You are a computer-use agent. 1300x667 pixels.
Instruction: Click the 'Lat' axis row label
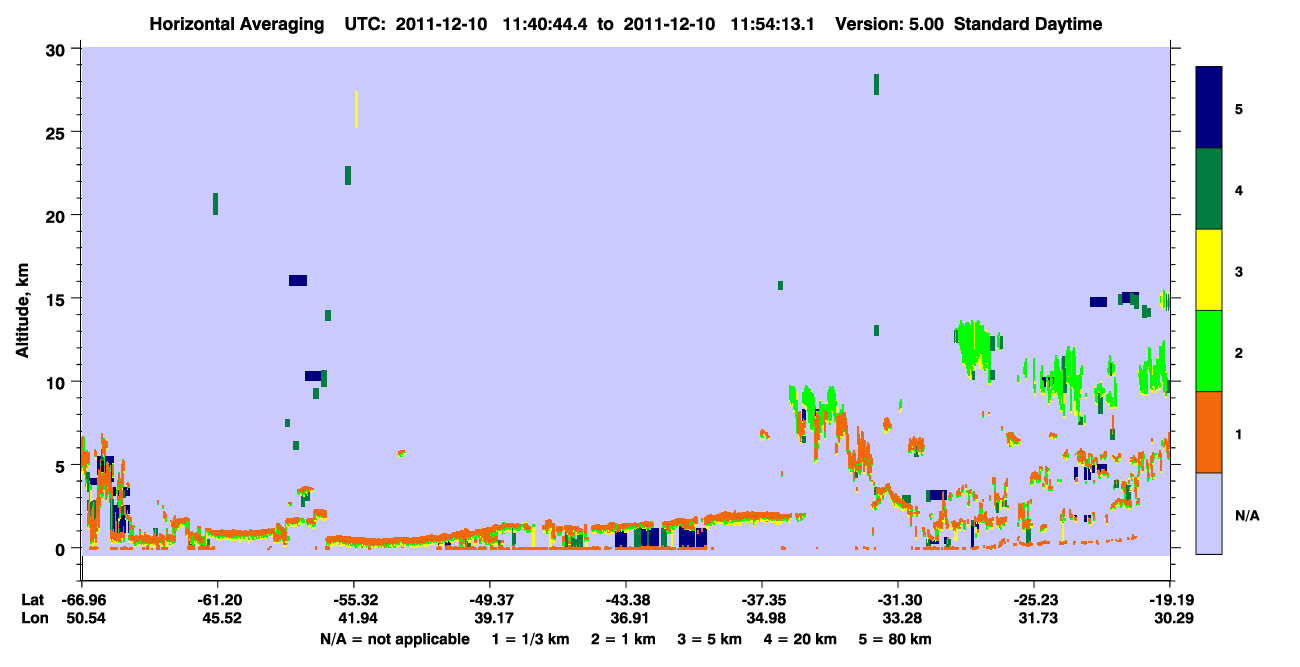coord(32,600)
